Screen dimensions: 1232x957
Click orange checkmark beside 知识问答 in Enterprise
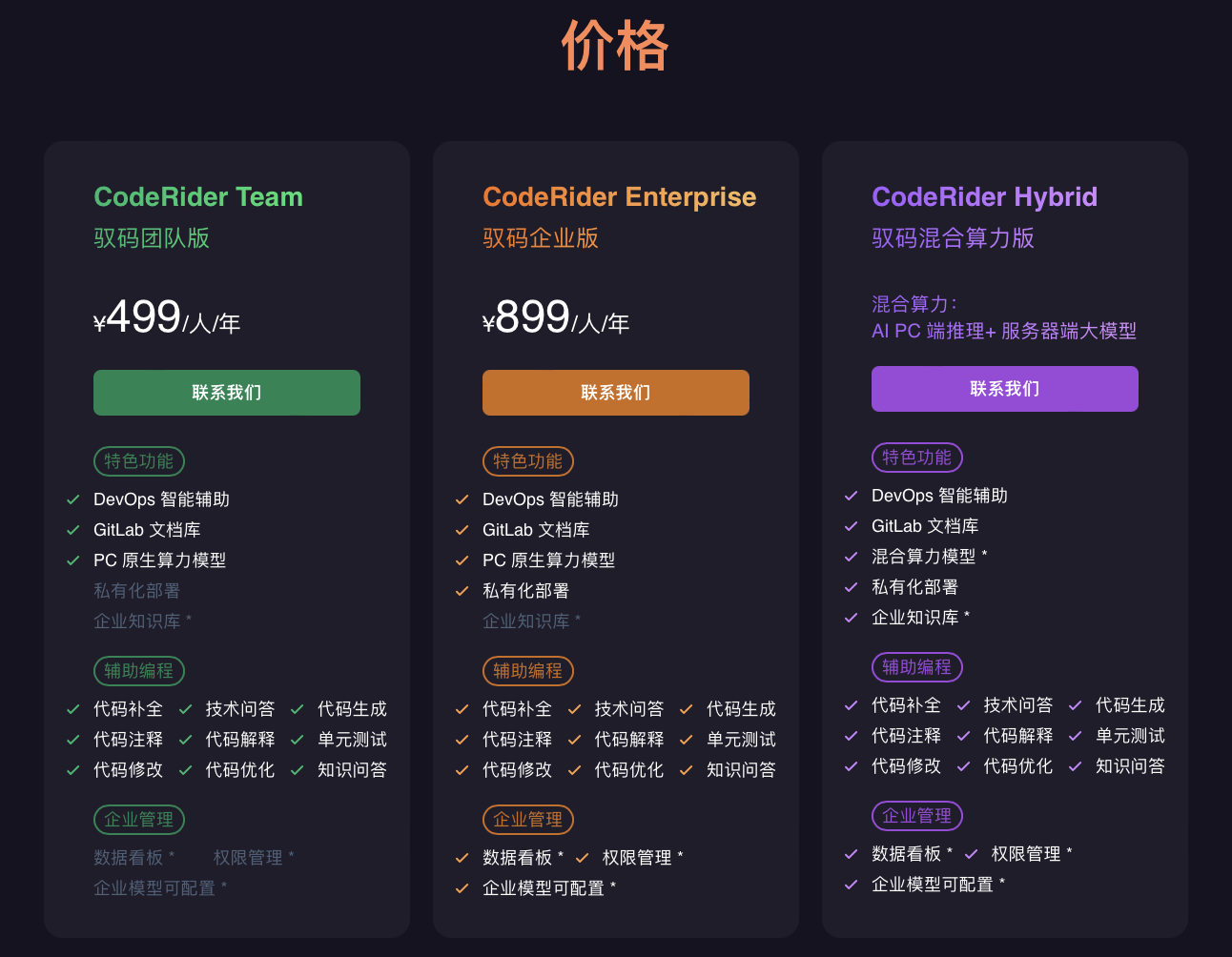click(686, 770)
